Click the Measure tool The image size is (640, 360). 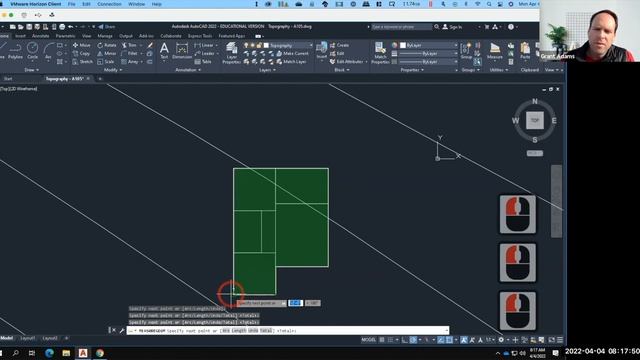click(495, 51)
